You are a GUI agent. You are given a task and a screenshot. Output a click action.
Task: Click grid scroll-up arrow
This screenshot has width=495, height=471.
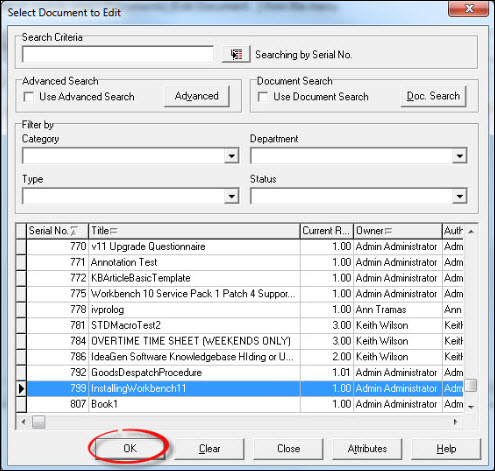point(471,231)
